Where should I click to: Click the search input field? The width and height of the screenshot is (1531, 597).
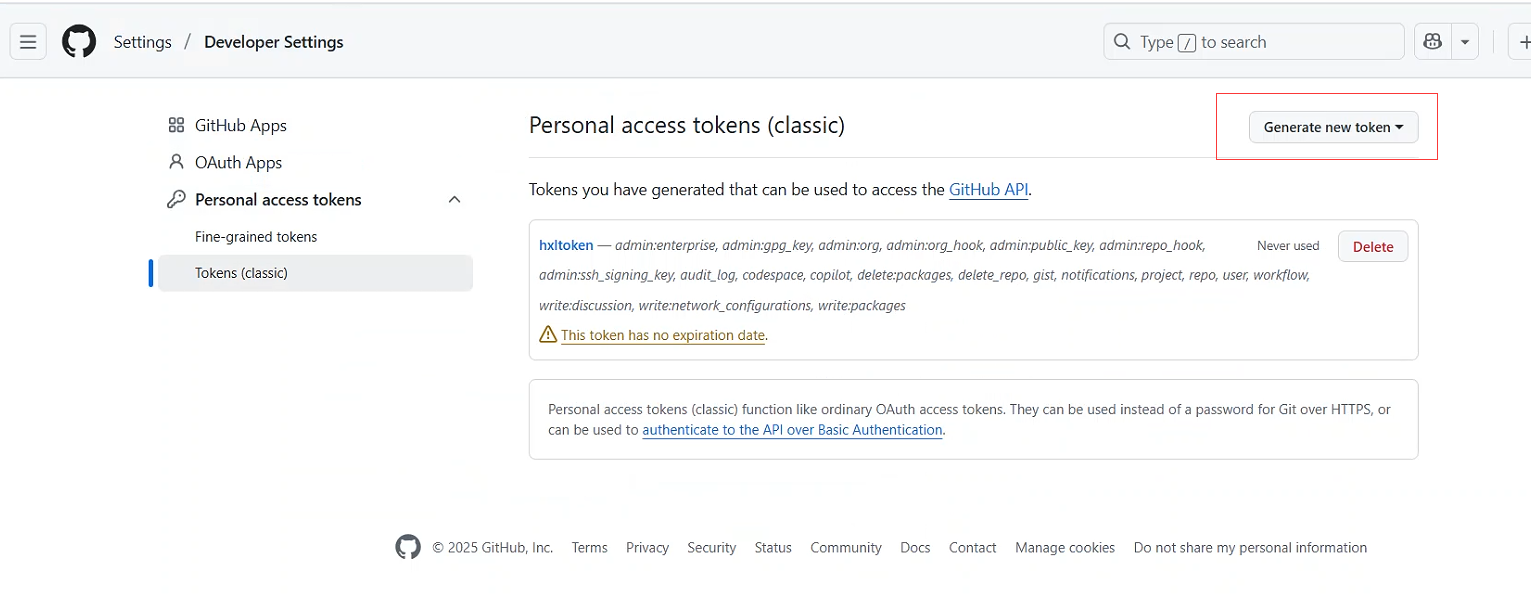1255,42
